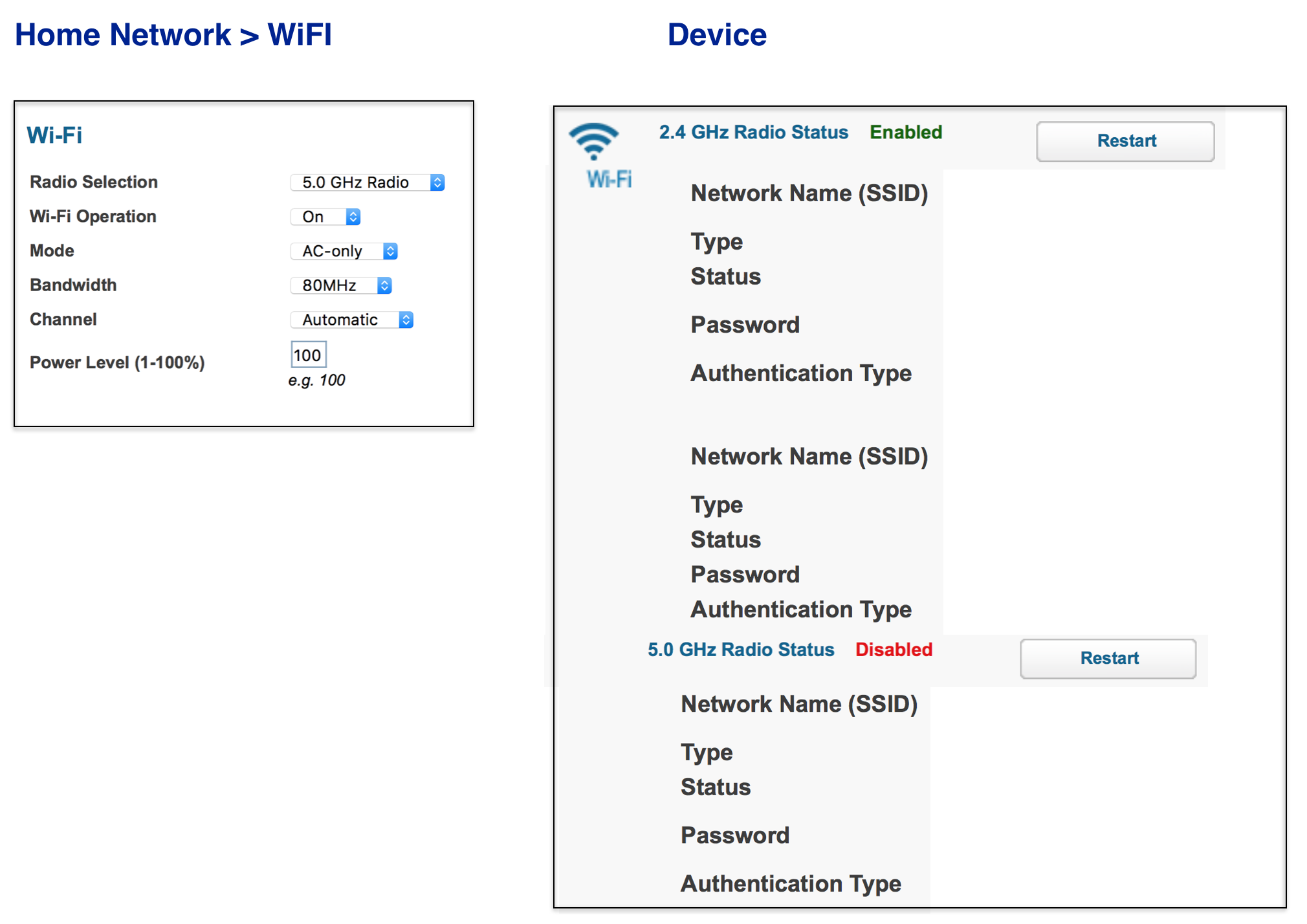Select the 2.4 GHz Radio Status heading
Image resolution: width=1307 pixels, height=924 pixels.
753,133
